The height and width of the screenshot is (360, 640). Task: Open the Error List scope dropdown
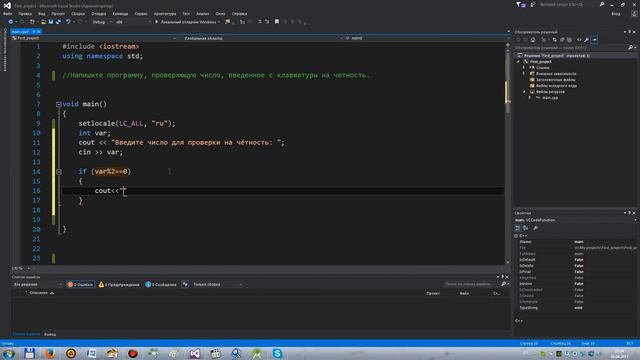(37, 284)
